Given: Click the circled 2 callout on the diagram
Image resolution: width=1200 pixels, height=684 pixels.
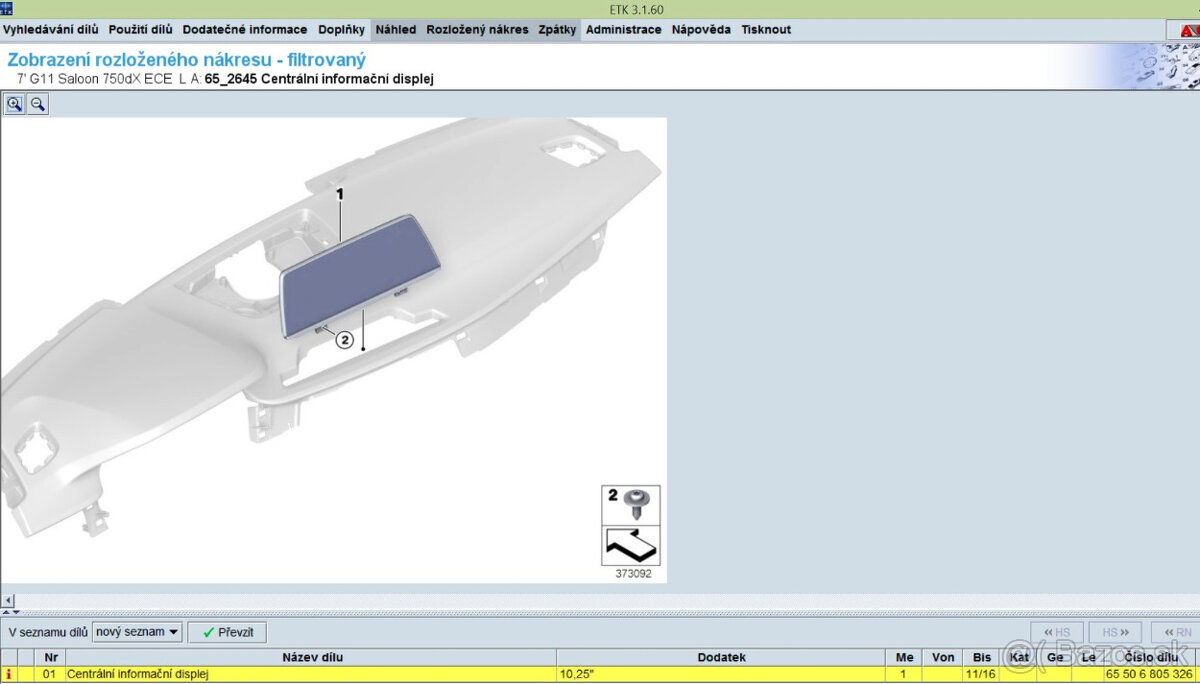Looking at the screenshot, I should coord(344,340).
